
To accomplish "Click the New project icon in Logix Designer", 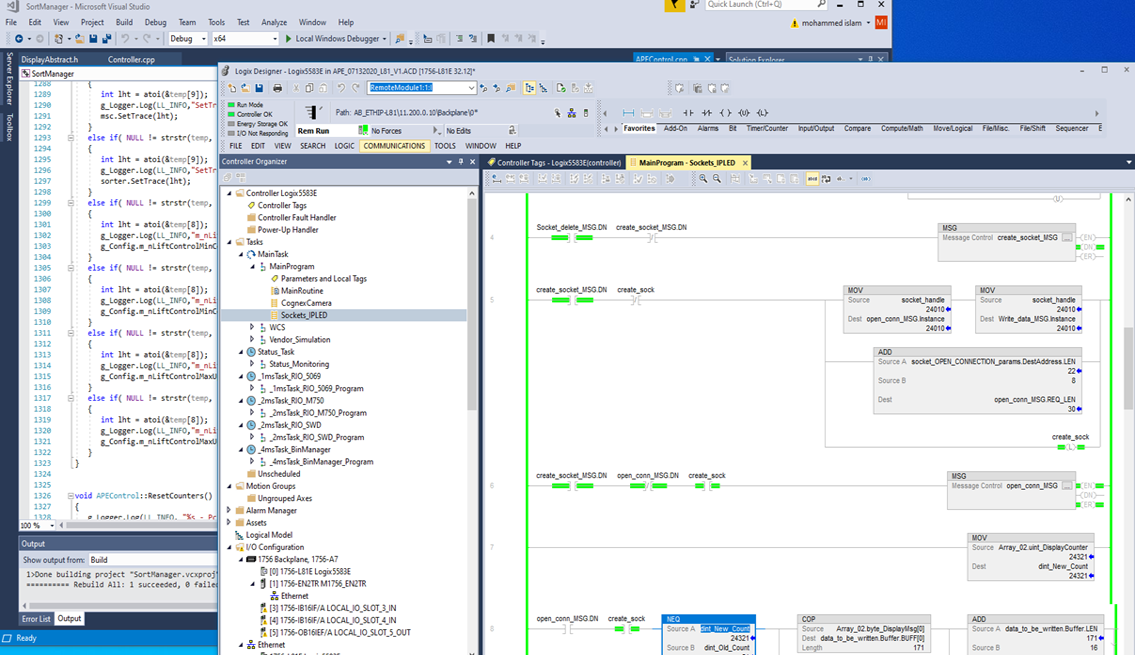I will pyautogui.click(x=232, y=88).
